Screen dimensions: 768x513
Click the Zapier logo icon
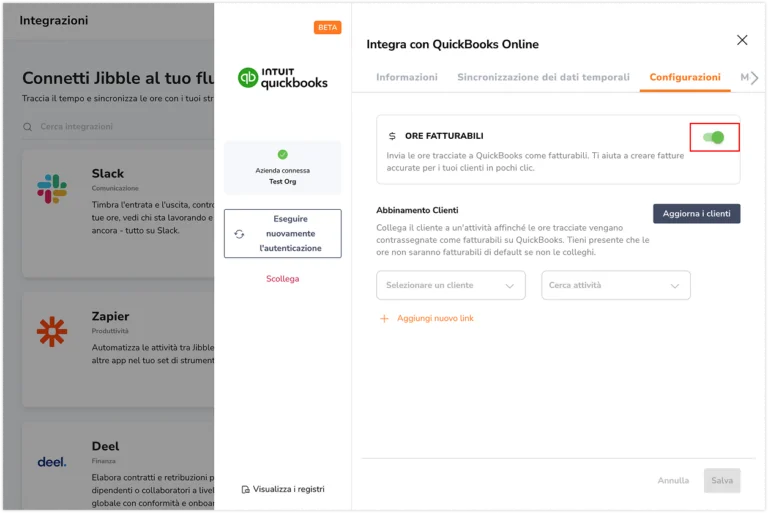click(x=52, y=332)
